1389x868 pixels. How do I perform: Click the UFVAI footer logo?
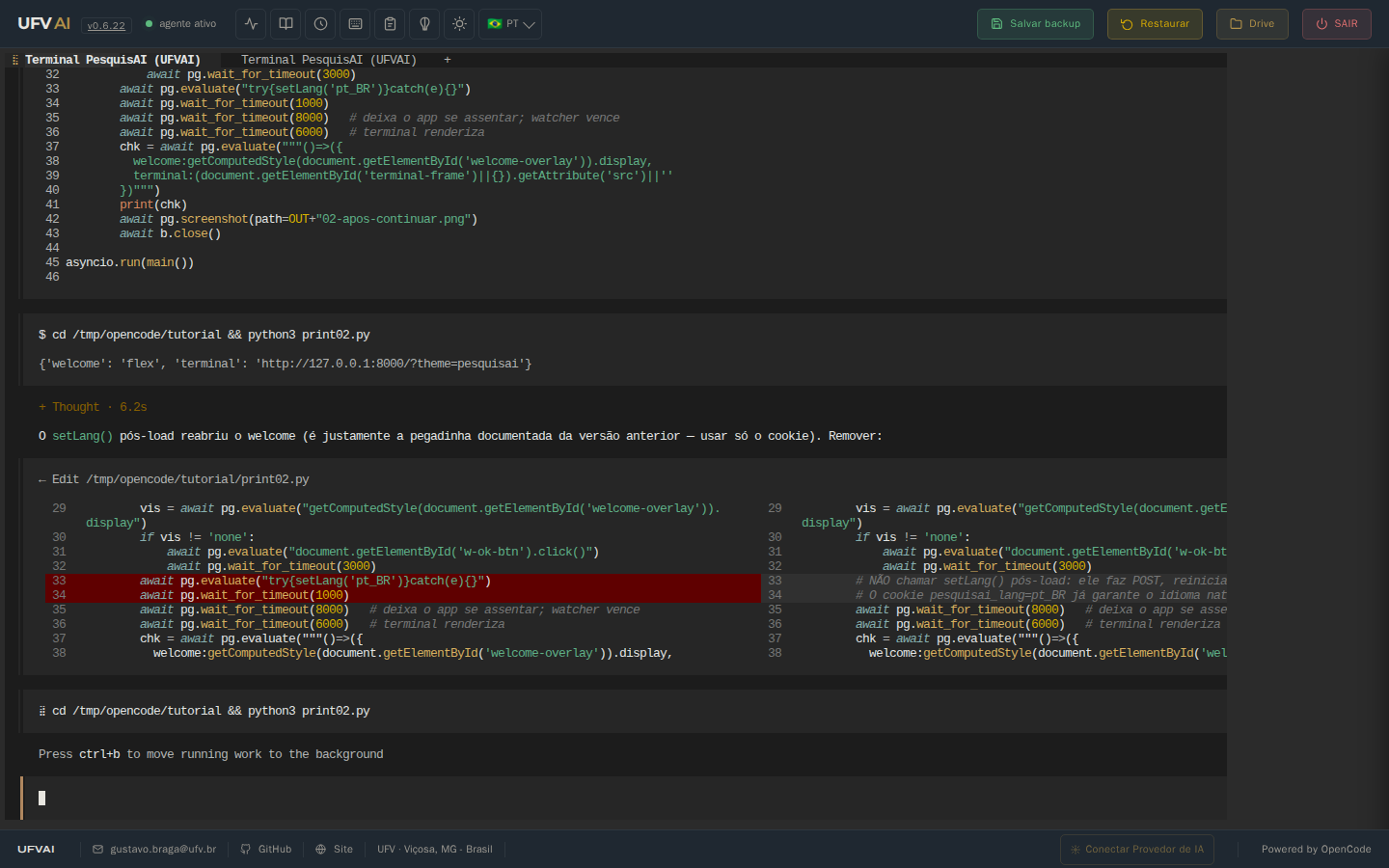point(36,850)
